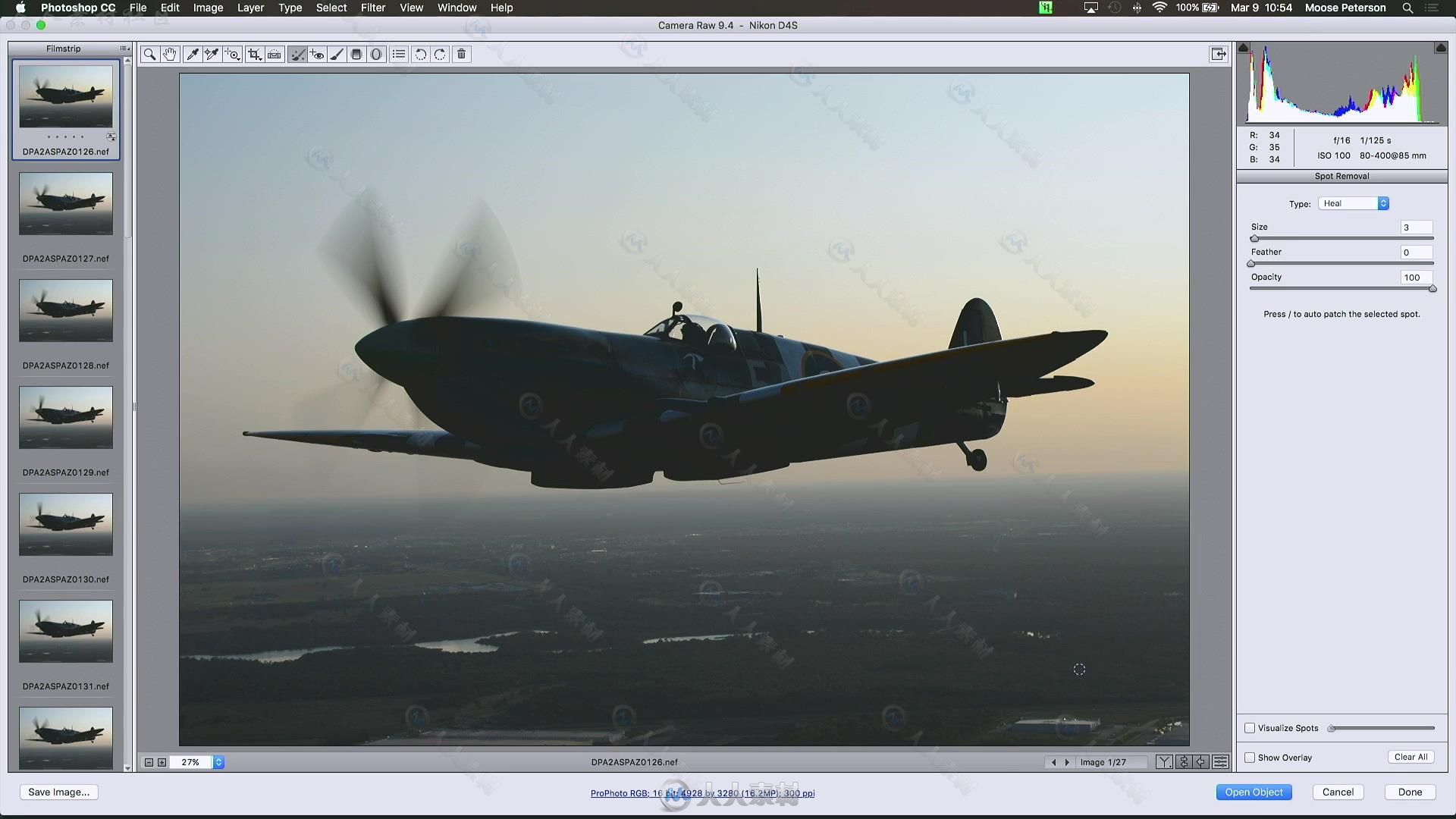The width and height of the screenshot is (1456, 819).
Task: Click the Opacity value input field
Action: click(x=1416, y=278)
